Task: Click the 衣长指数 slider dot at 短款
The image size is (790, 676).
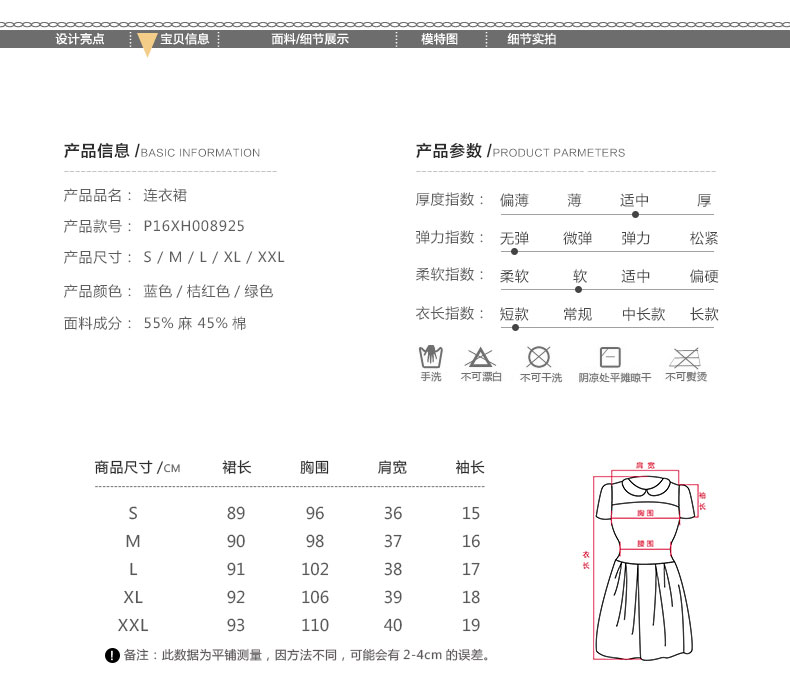Action: (x=515, y=327)
